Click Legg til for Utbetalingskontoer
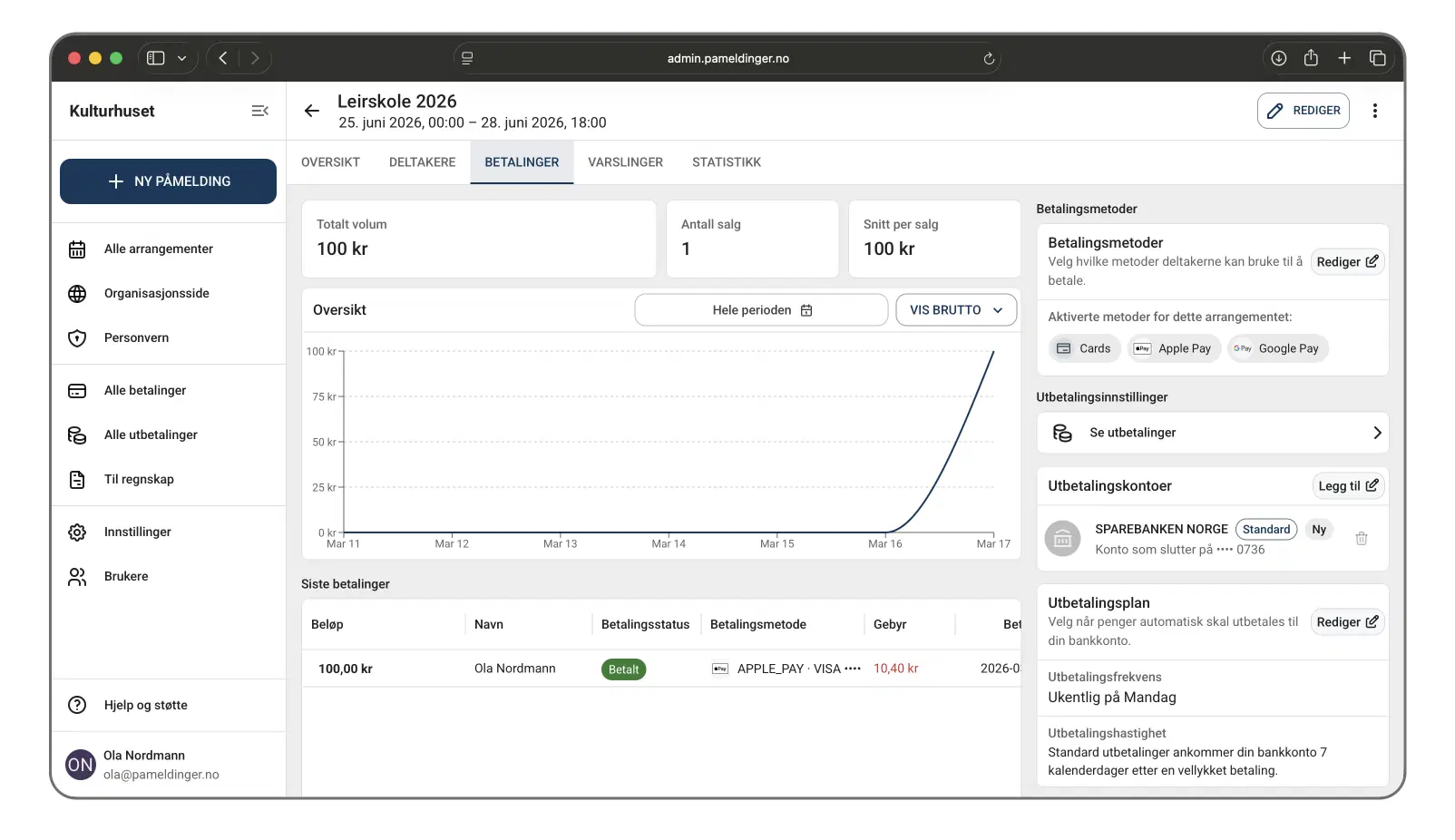This screenshot has height=840, width=1455. click(x=1347, y=486)
